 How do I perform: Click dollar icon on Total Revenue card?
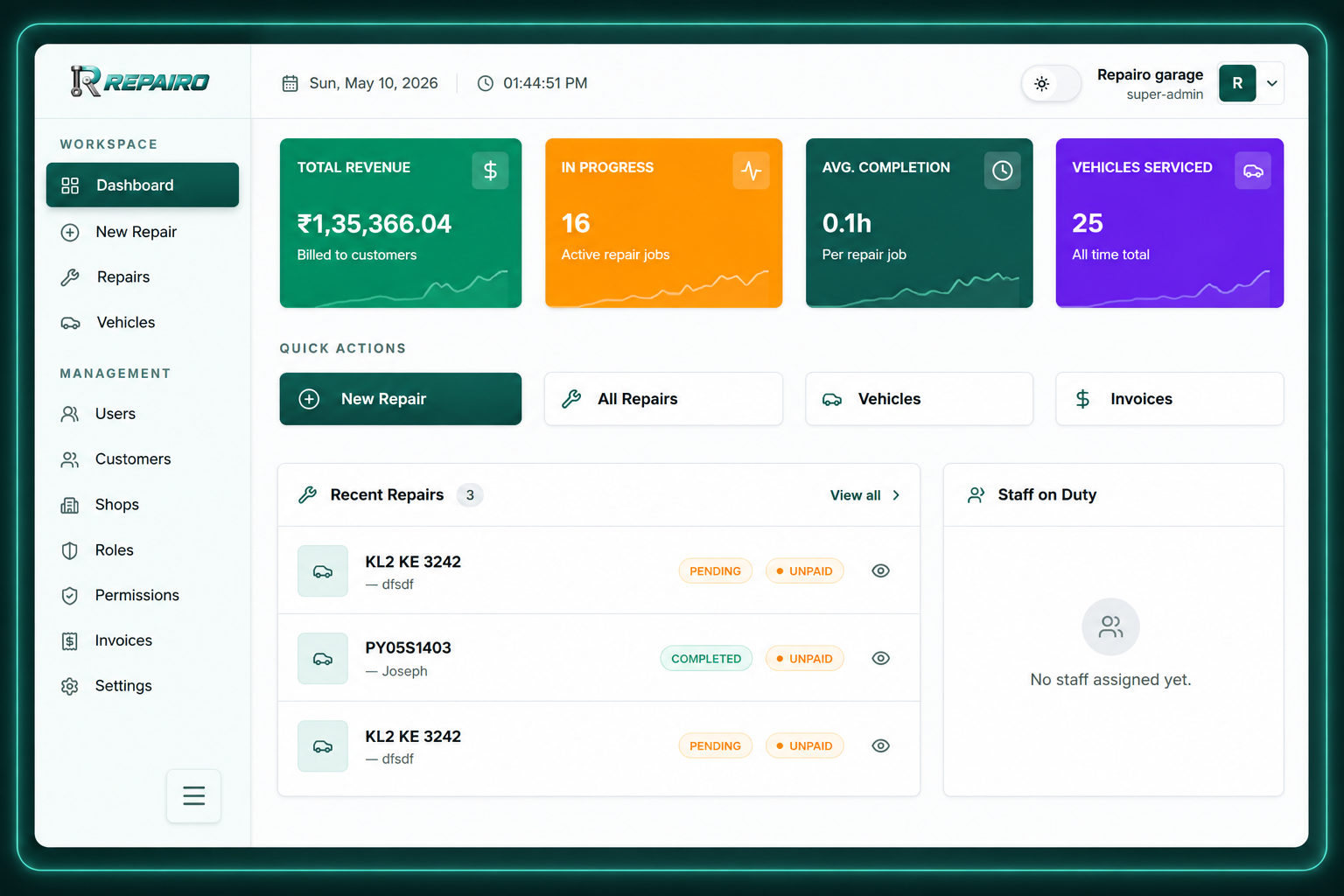click(490, 171)
